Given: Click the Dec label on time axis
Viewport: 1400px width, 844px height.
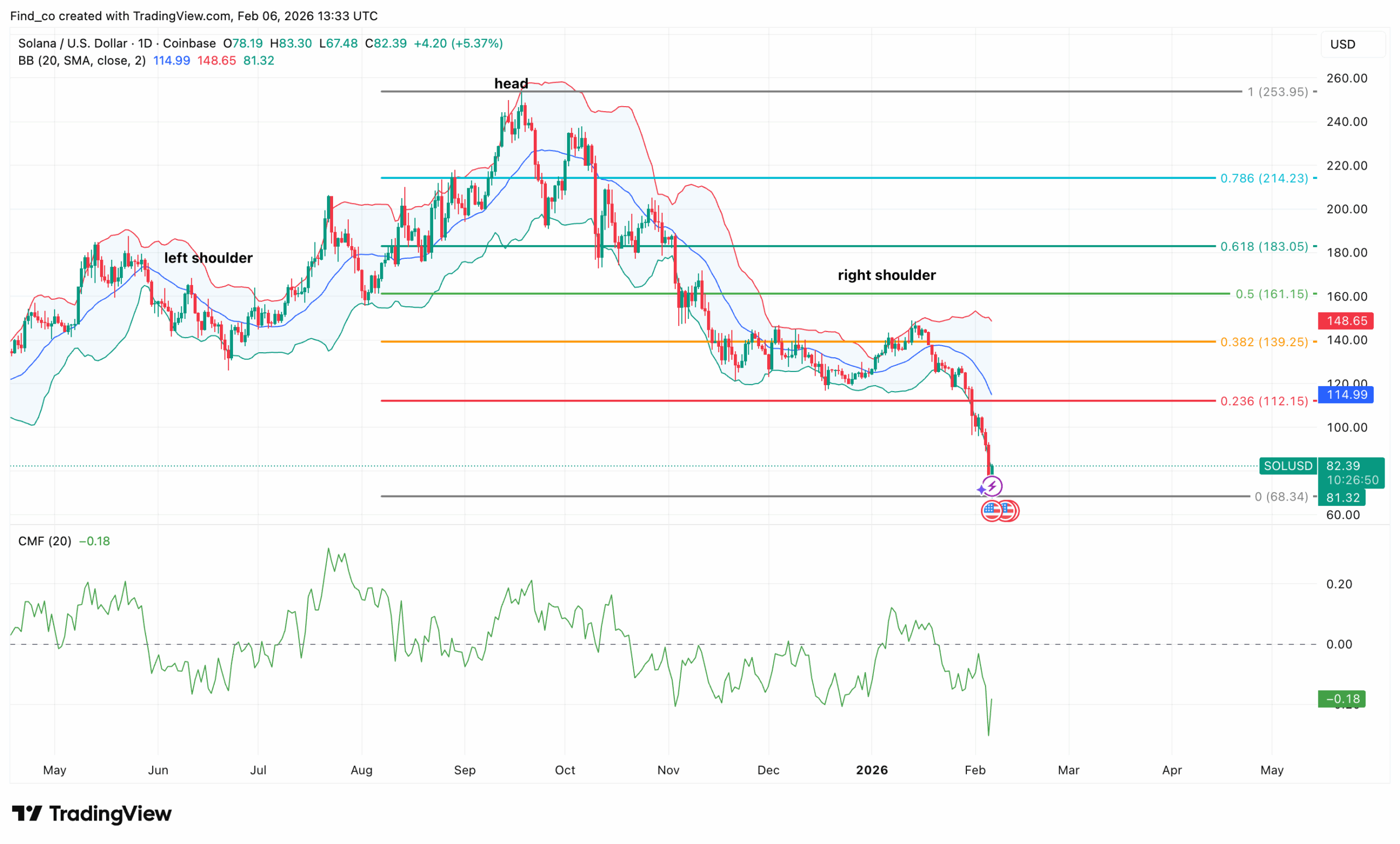Looking at the screenshot, I should [768, 770].
